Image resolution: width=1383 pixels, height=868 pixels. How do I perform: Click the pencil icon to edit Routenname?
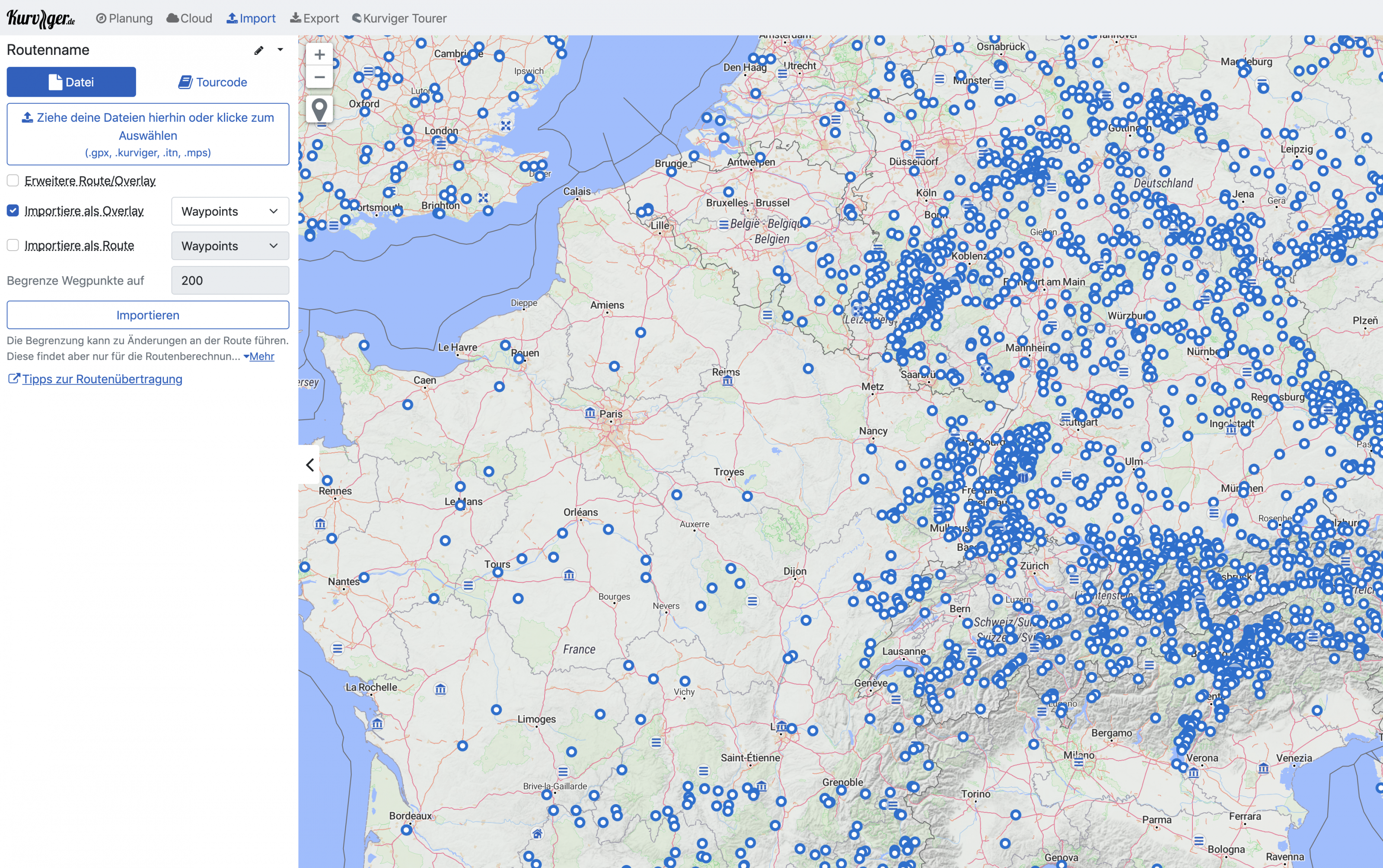pos(259,51)
